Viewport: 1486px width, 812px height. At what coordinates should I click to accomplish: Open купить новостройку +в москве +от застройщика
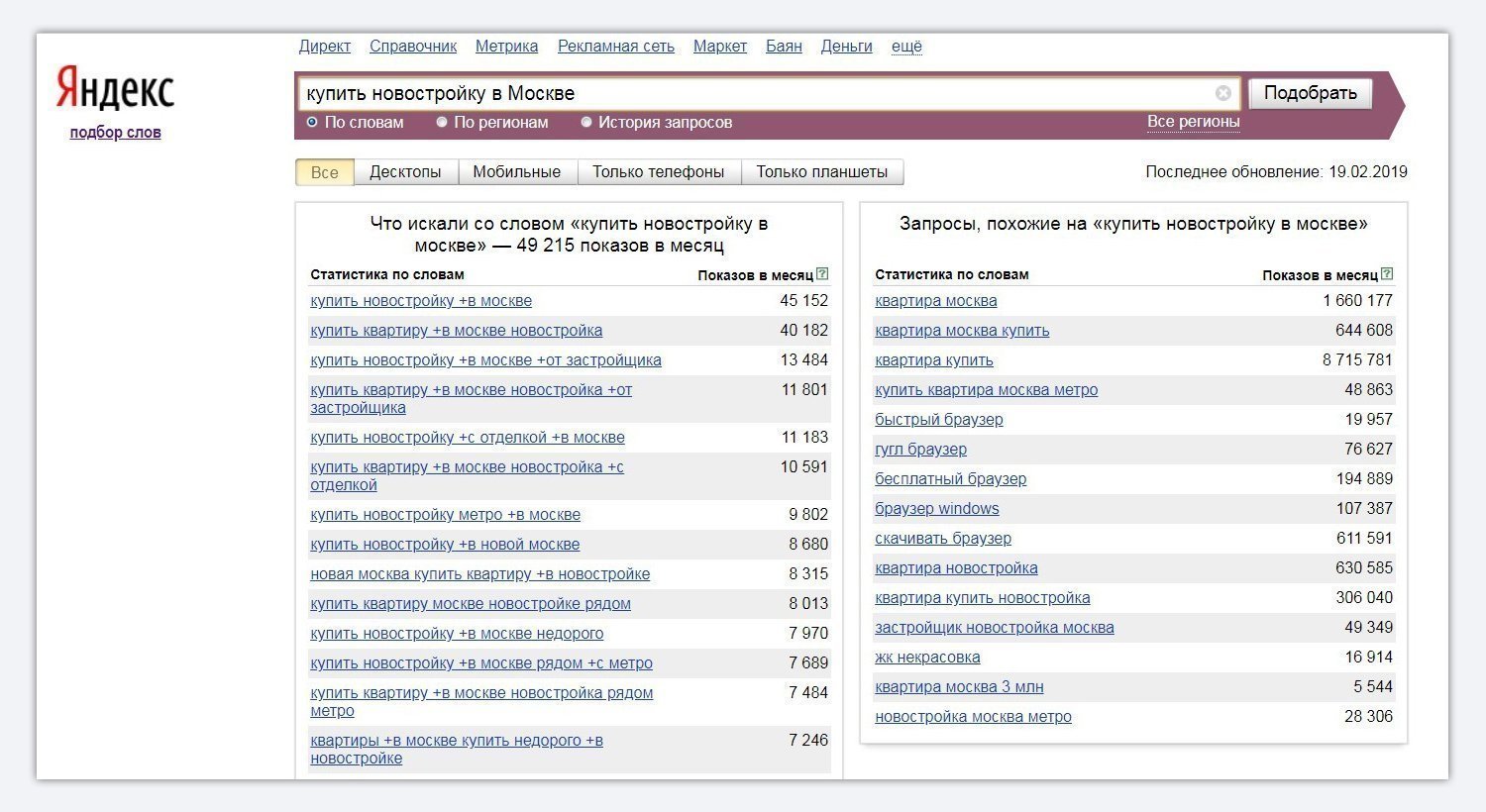click(485, 360)
